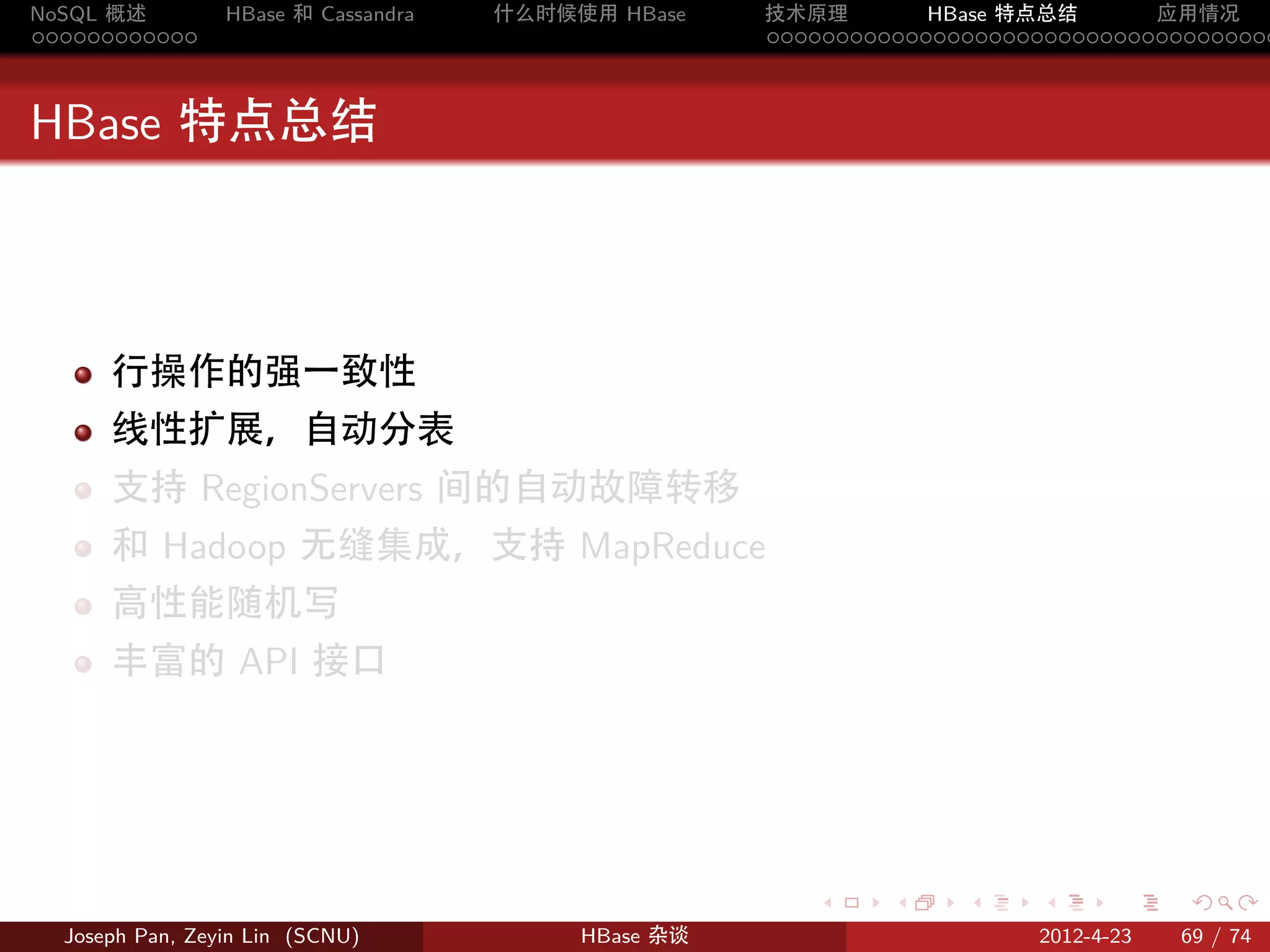Click dimmed bullet about Hadoop 无缝集成

pos(439,545)
